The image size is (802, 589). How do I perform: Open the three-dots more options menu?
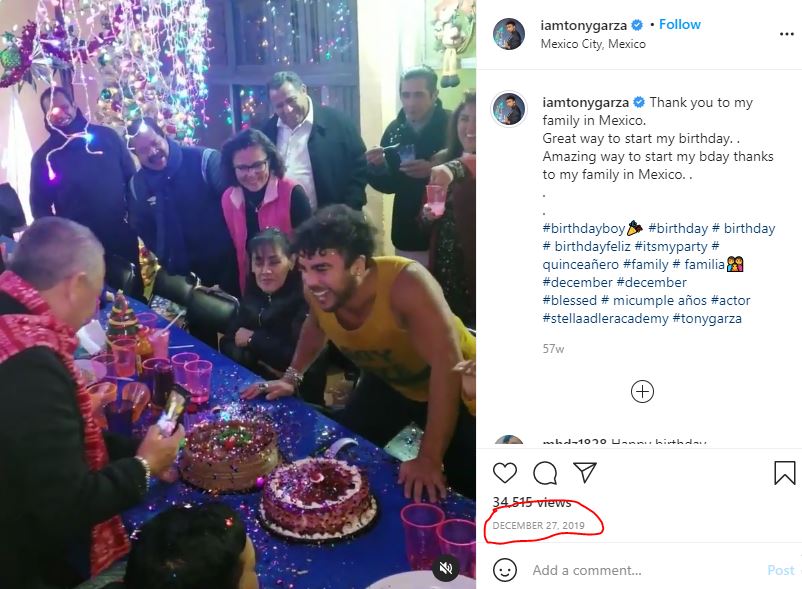787,34
